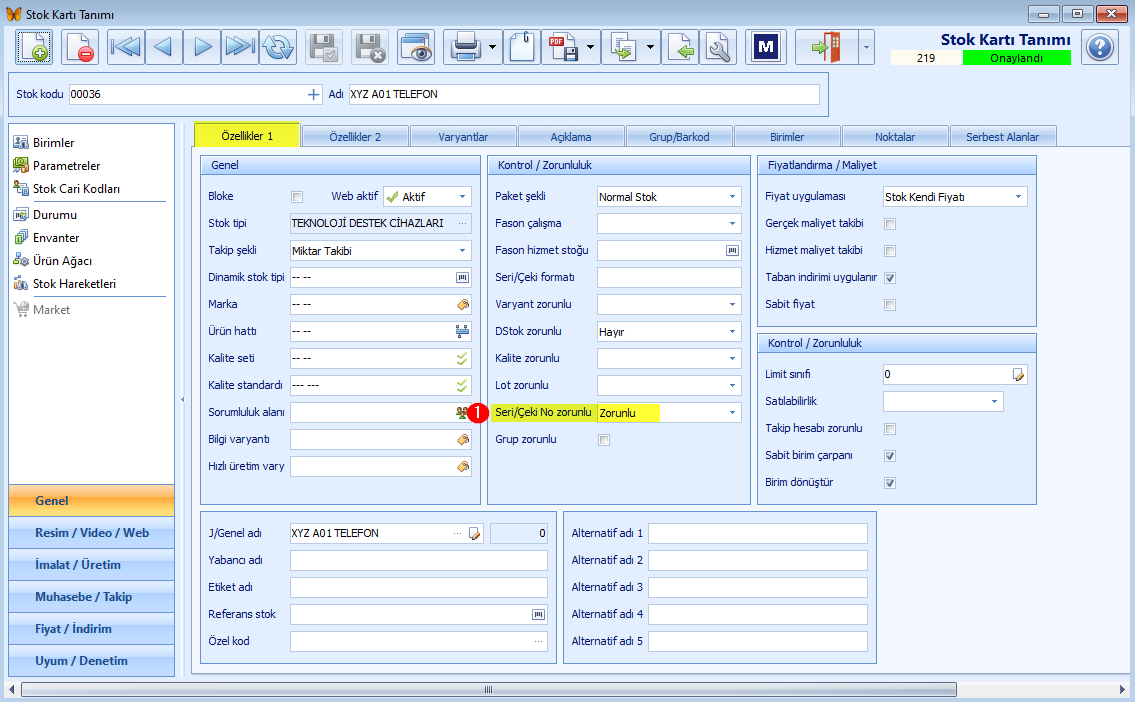Open the Muhasebe / Takip section
Viewport: 1135px width, 702px height.
click(91, 597)
